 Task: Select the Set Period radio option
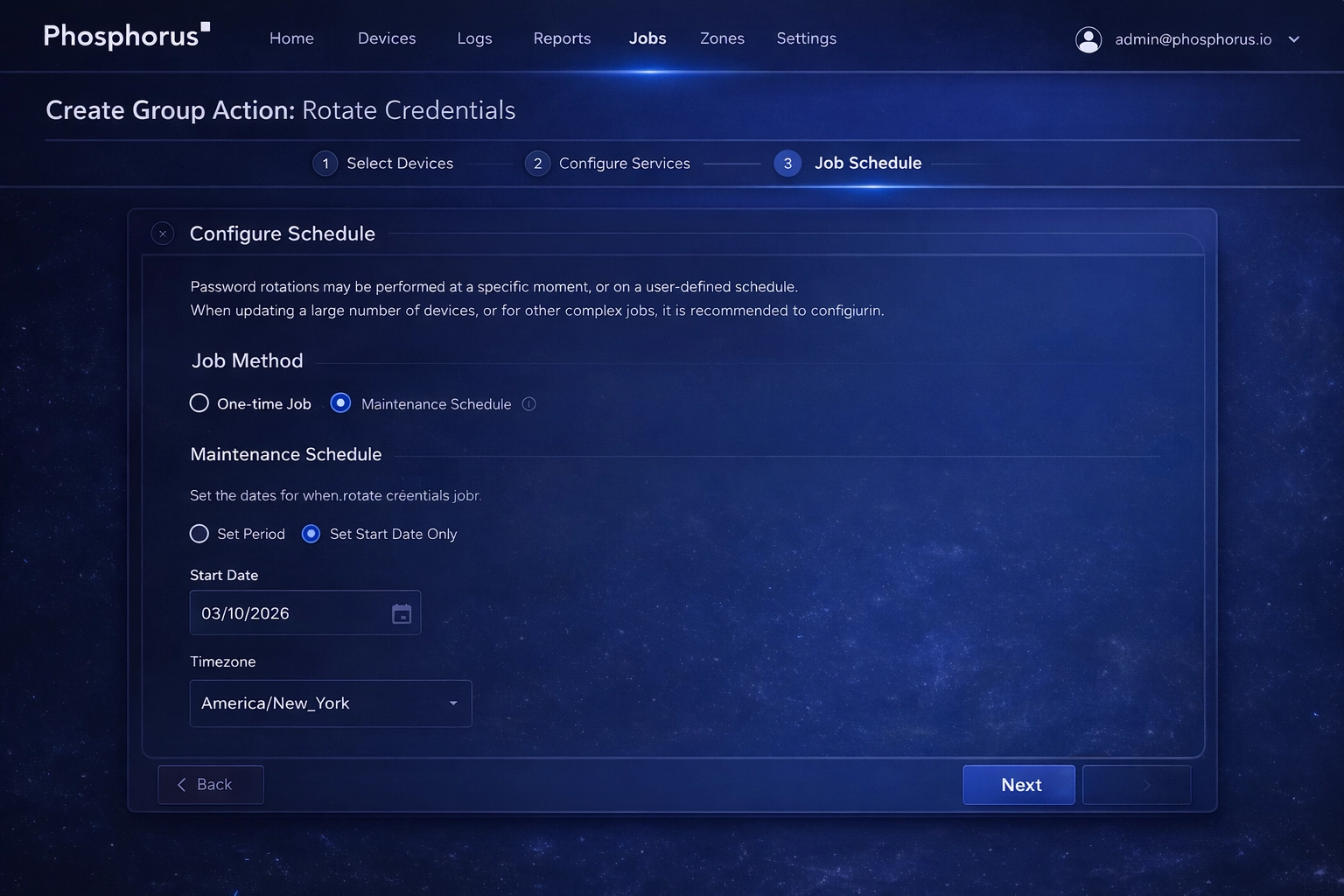[x=199, y=534]
